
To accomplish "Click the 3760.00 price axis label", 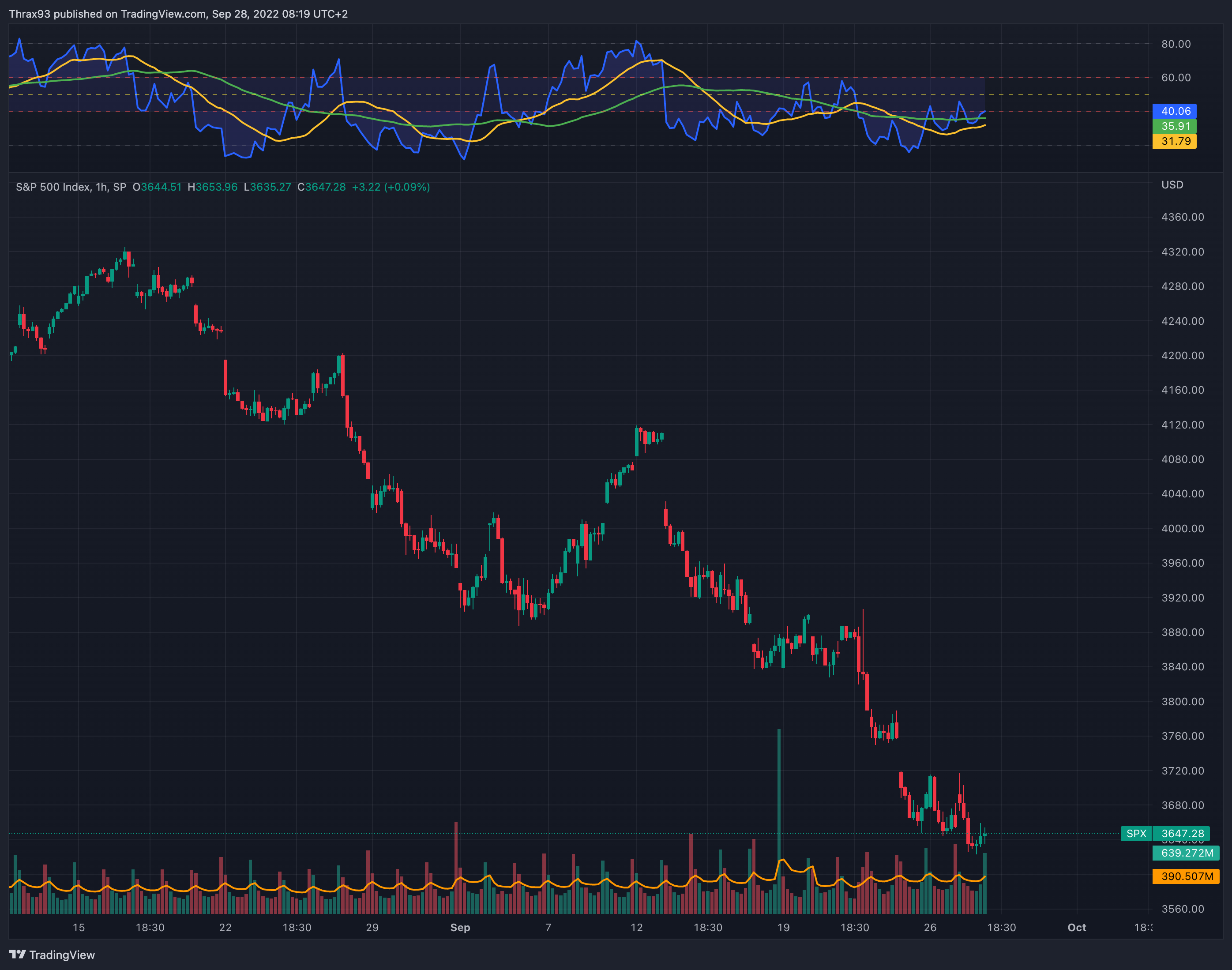I will coord(1183,736).
